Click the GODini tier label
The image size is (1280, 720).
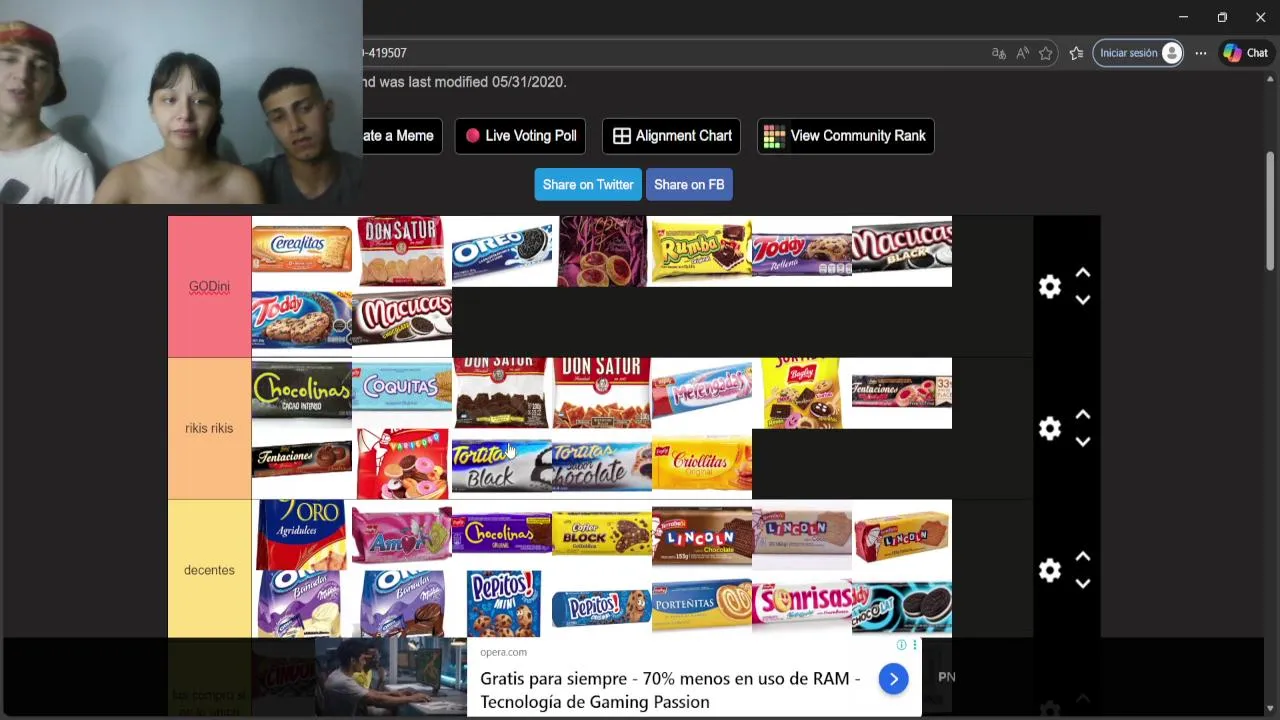point(209,287)
